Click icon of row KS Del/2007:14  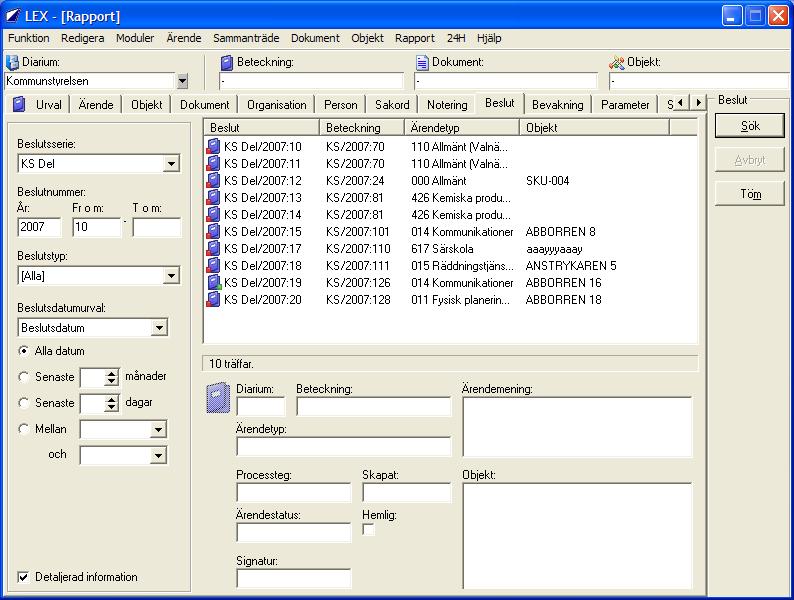coord(213,214)
